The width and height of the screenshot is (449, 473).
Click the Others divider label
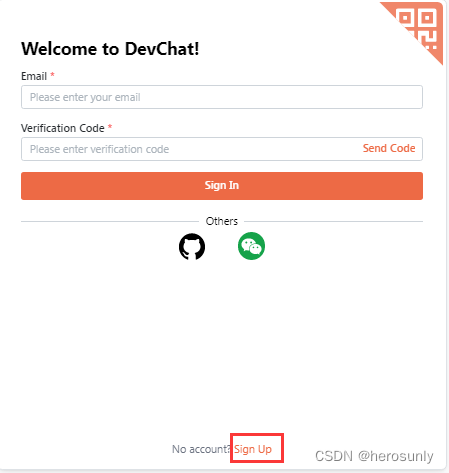coord(222,221)
